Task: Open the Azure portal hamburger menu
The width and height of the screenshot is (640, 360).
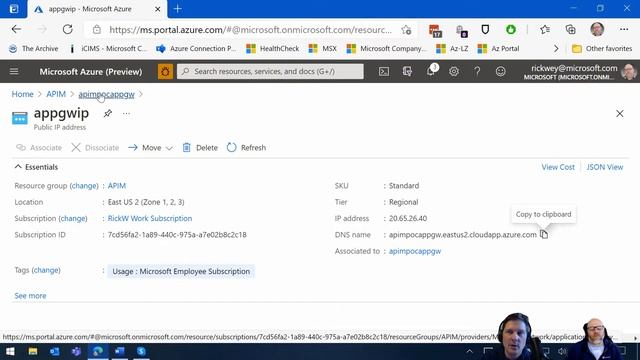Action: (x=14, y=71)
